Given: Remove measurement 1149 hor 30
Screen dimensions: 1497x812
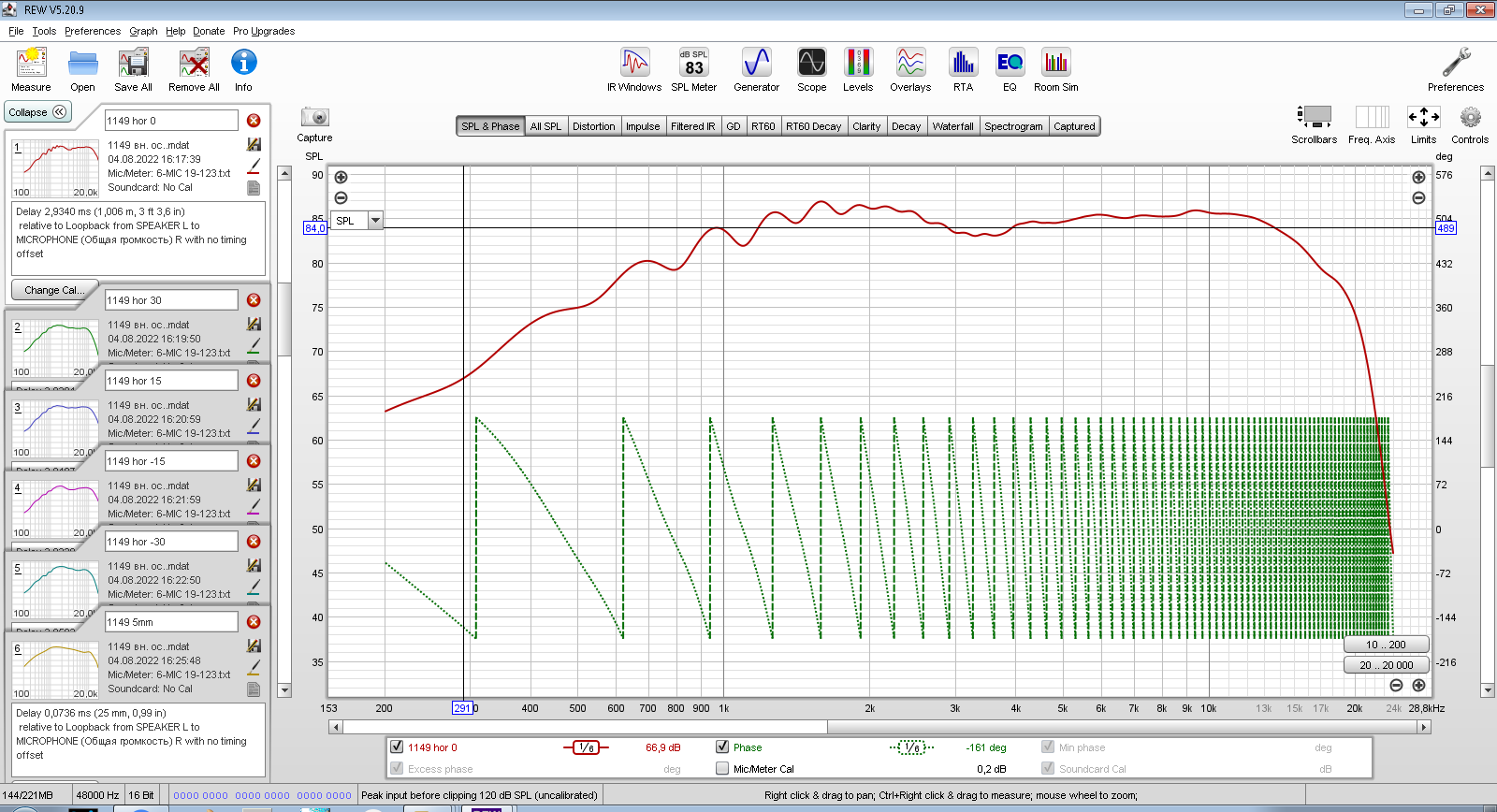Looking at the screenshot, I should click(254, 300).
